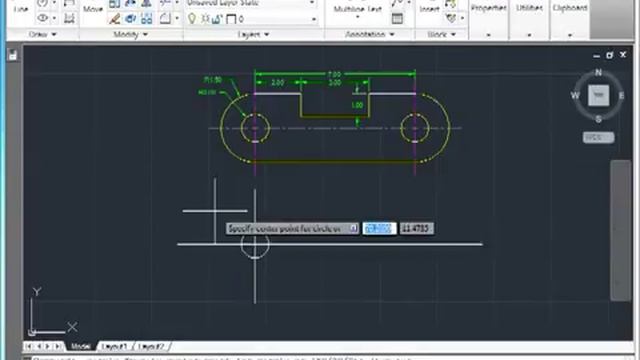
Task: Go to previous layout tab arrow
Action: point(38,347)
